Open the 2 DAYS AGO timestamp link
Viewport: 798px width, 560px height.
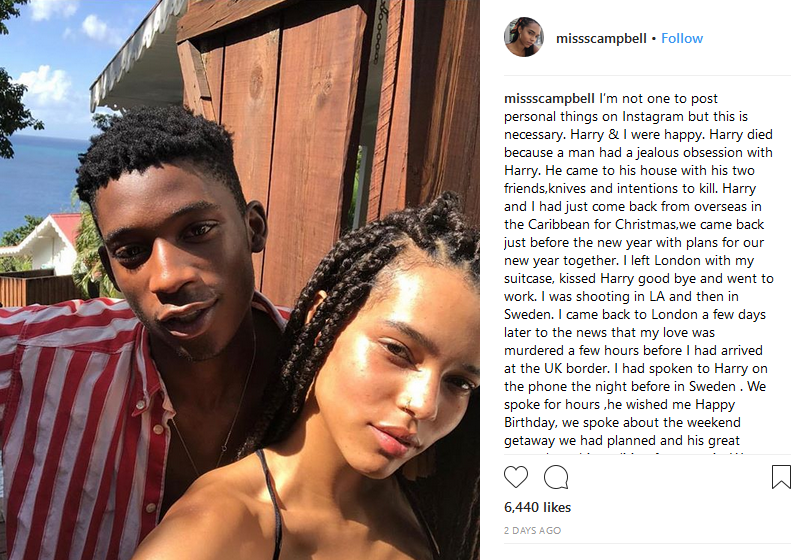coord(532,530)
